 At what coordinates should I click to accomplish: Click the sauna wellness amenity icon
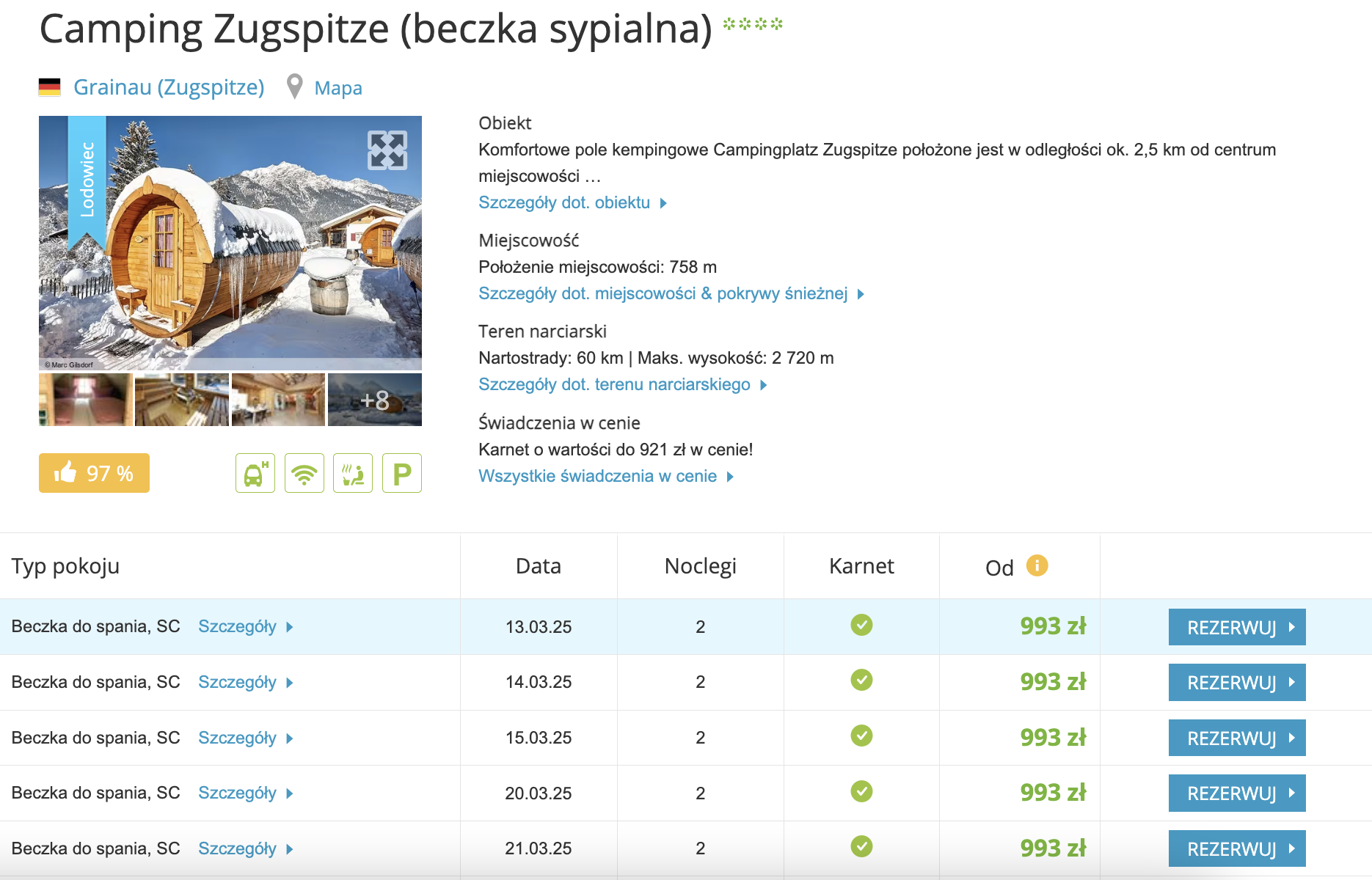(353, 473)
